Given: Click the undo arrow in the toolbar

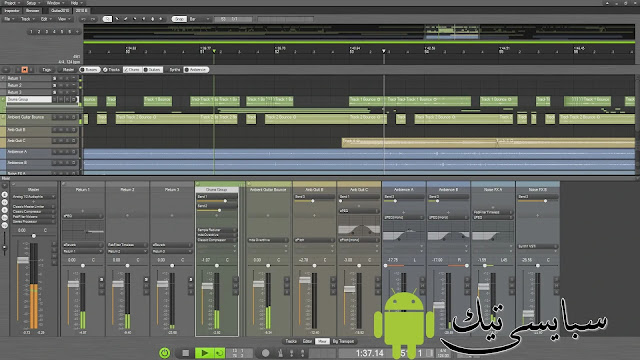Looking at the screenshot, I should 84,19.
